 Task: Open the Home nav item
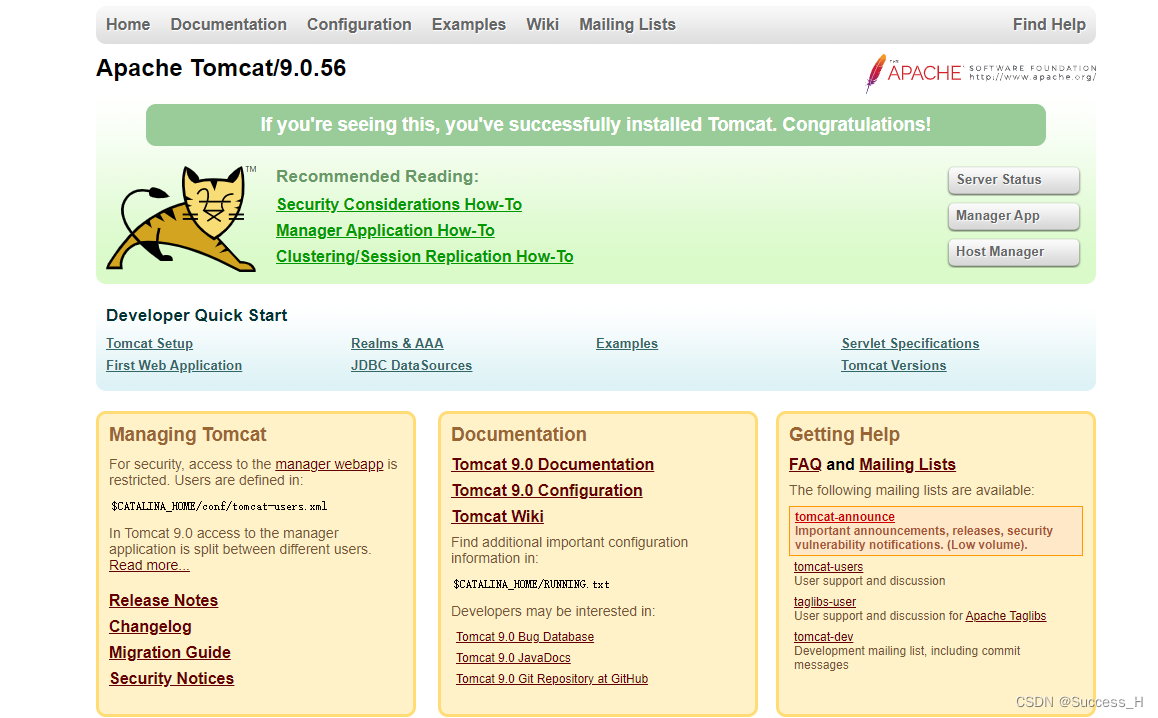pos(128,24)
